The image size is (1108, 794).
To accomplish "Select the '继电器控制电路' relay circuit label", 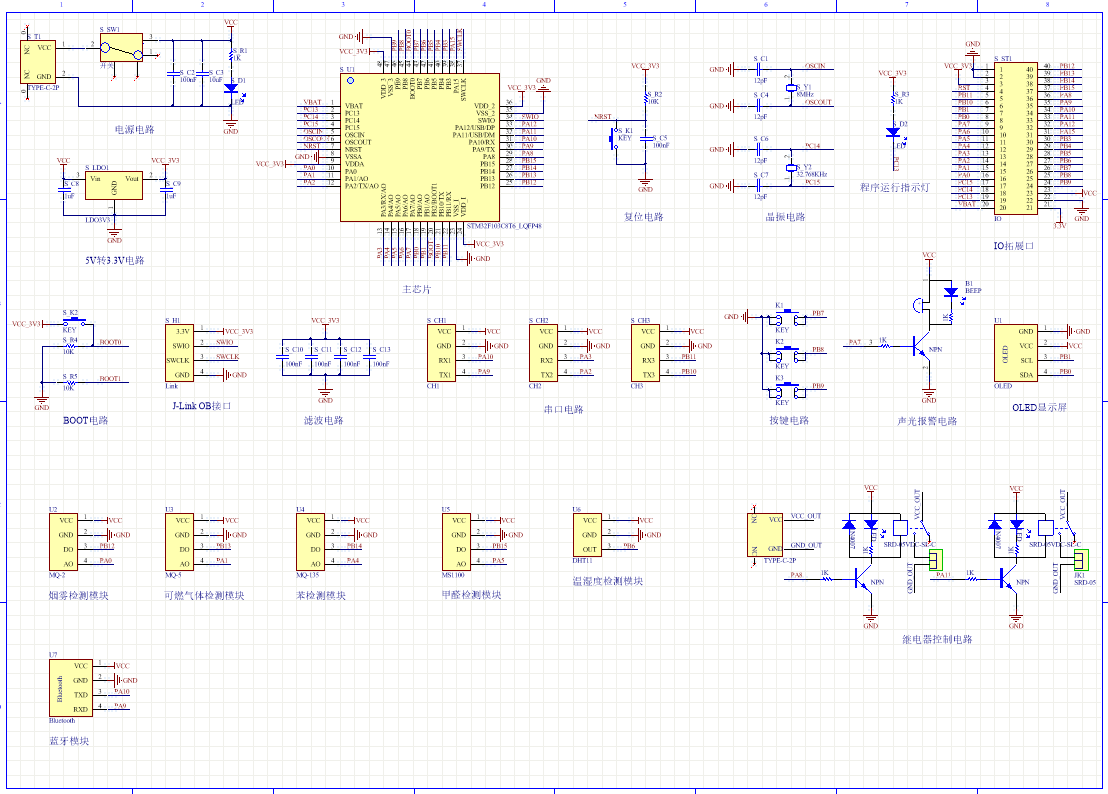I will point(936,639).
